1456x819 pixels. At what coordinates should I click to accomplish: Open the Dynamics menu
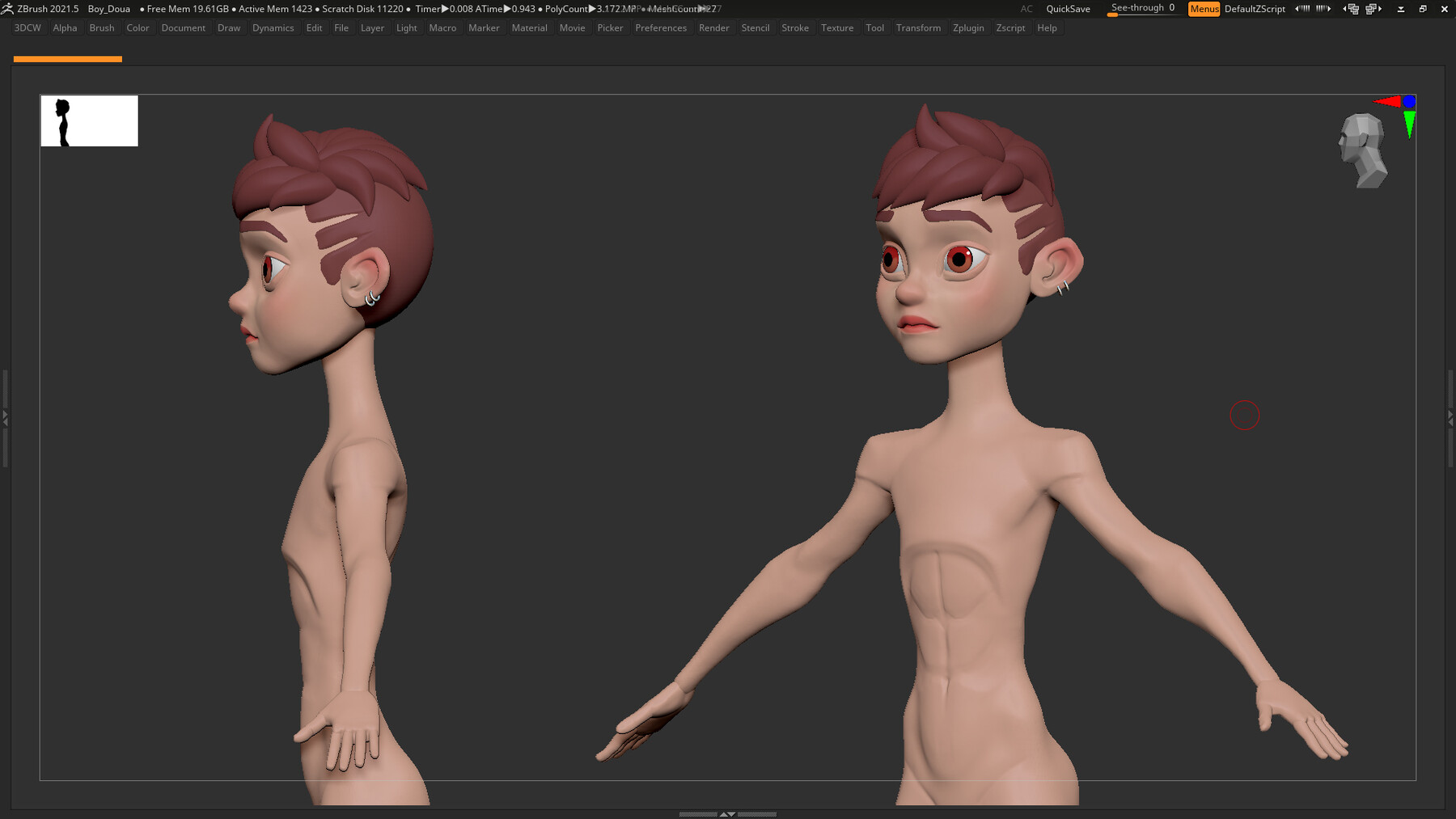point(273,28)
